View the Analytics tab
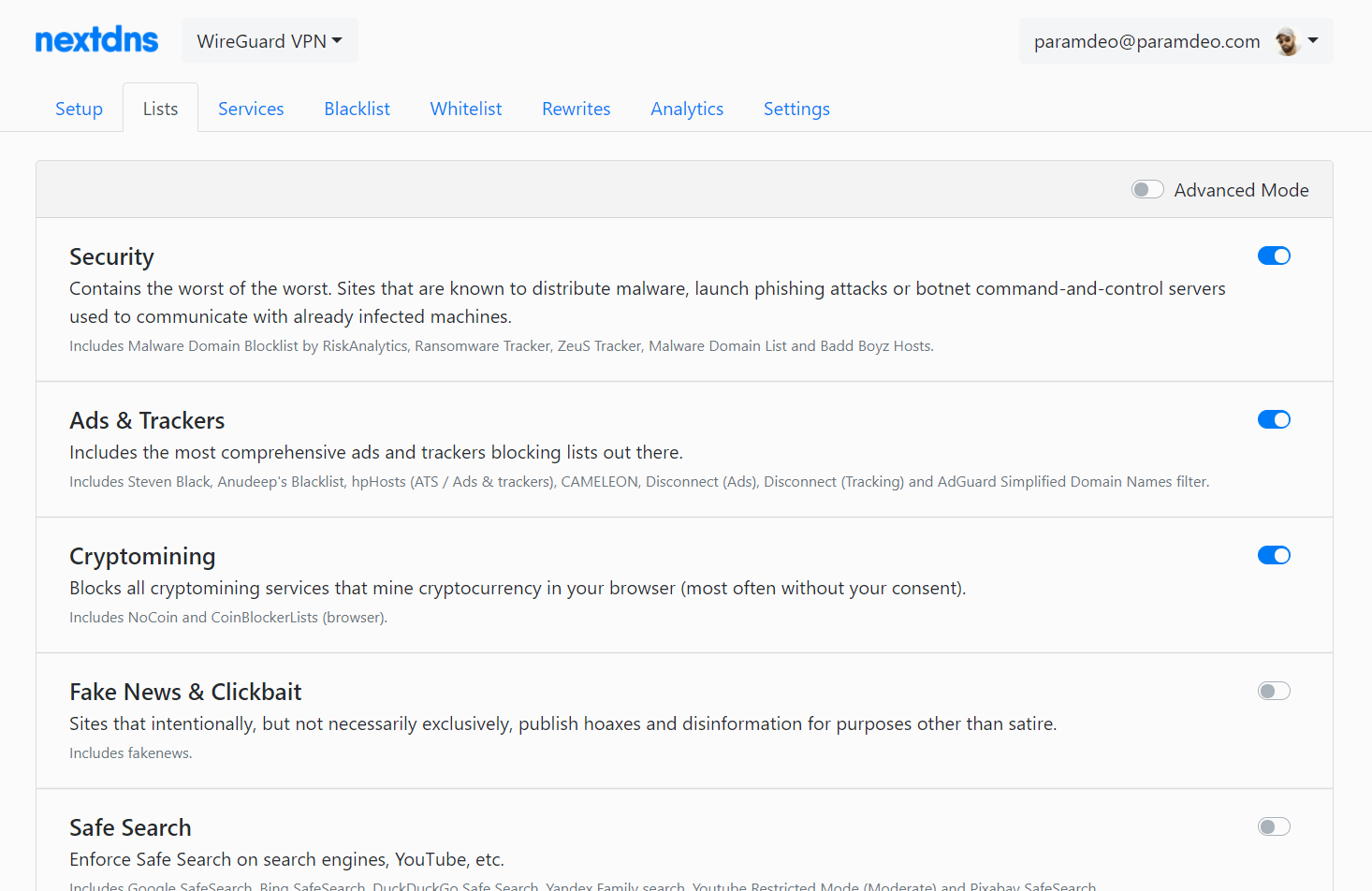Screen dimensions: 1372x891 pyautogui.click(x=687, y=109)
